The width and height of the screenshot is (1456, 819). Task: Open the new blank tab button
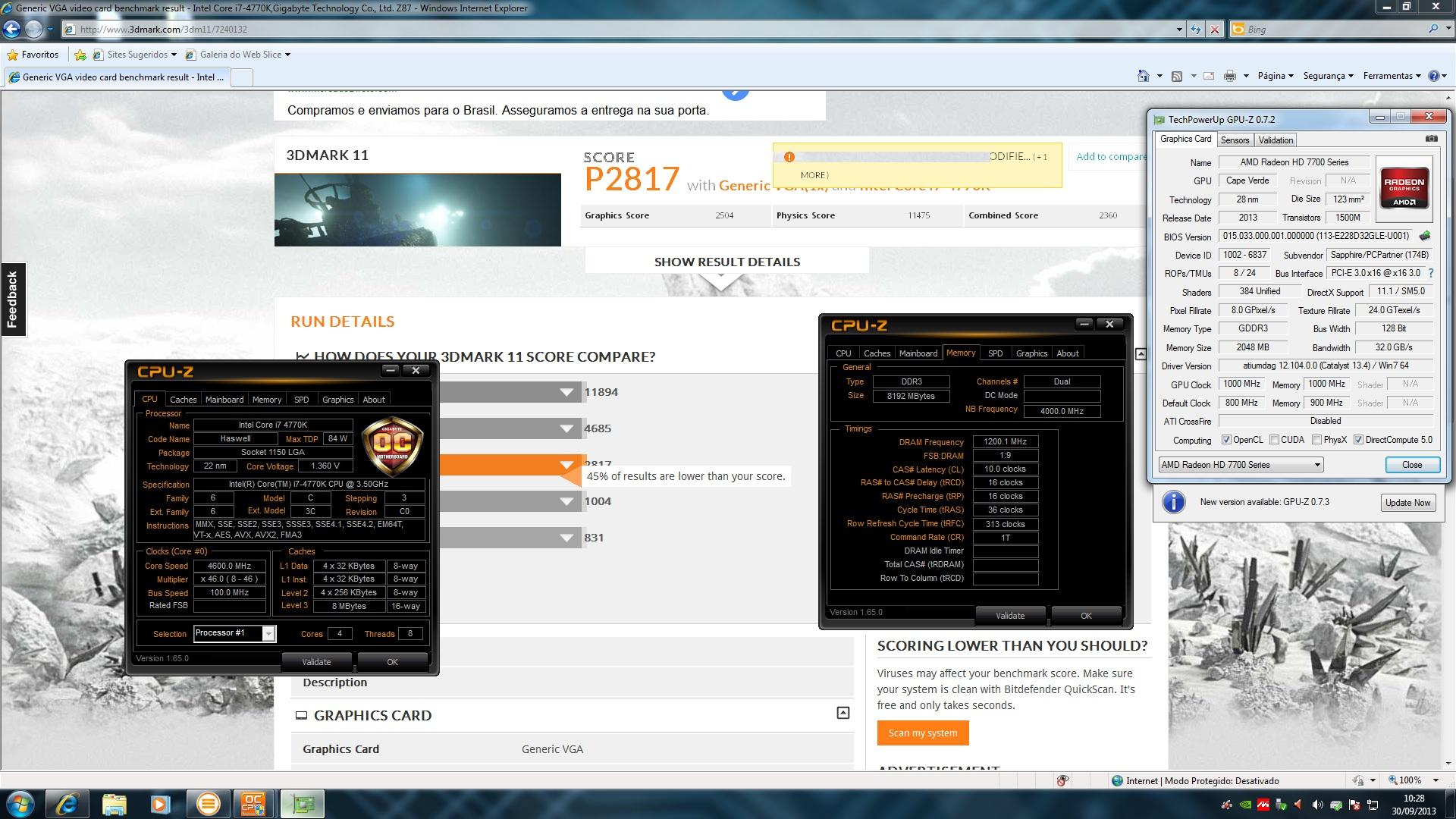coord(241,77)
